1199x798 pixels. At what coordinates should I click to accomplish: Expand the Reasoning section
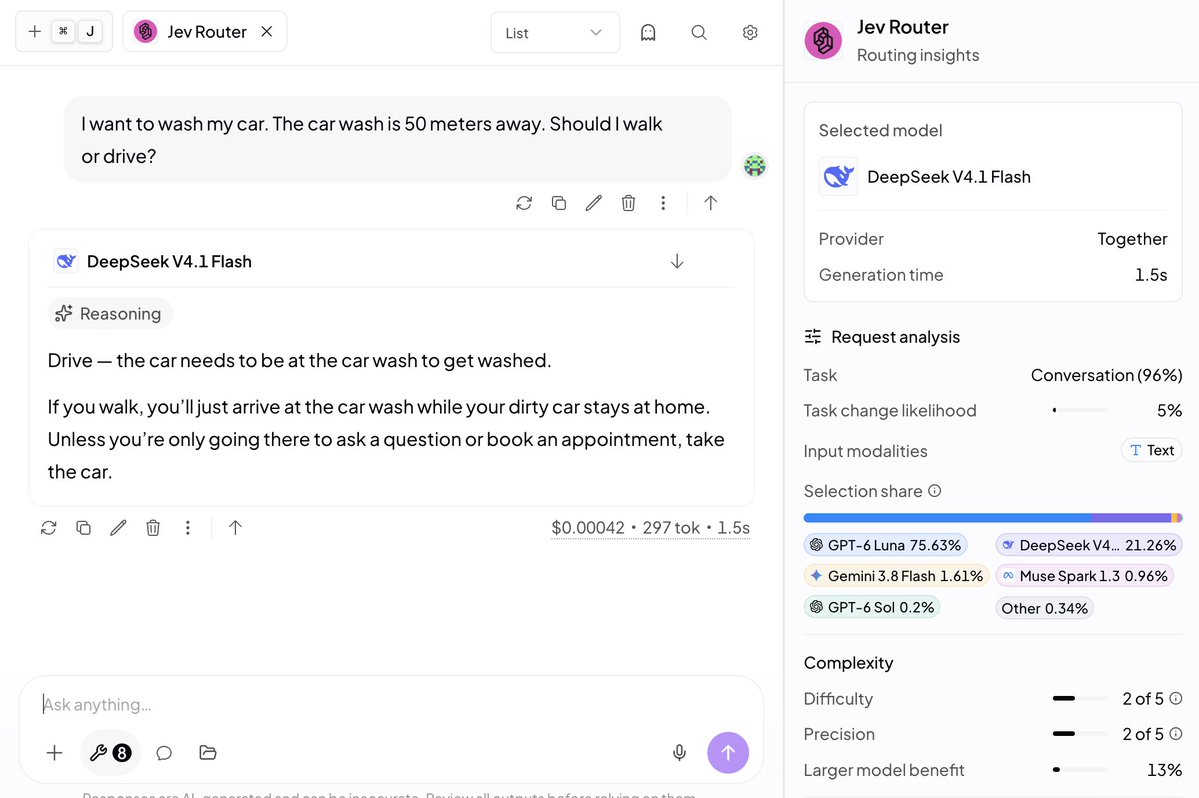pos(110,313)
